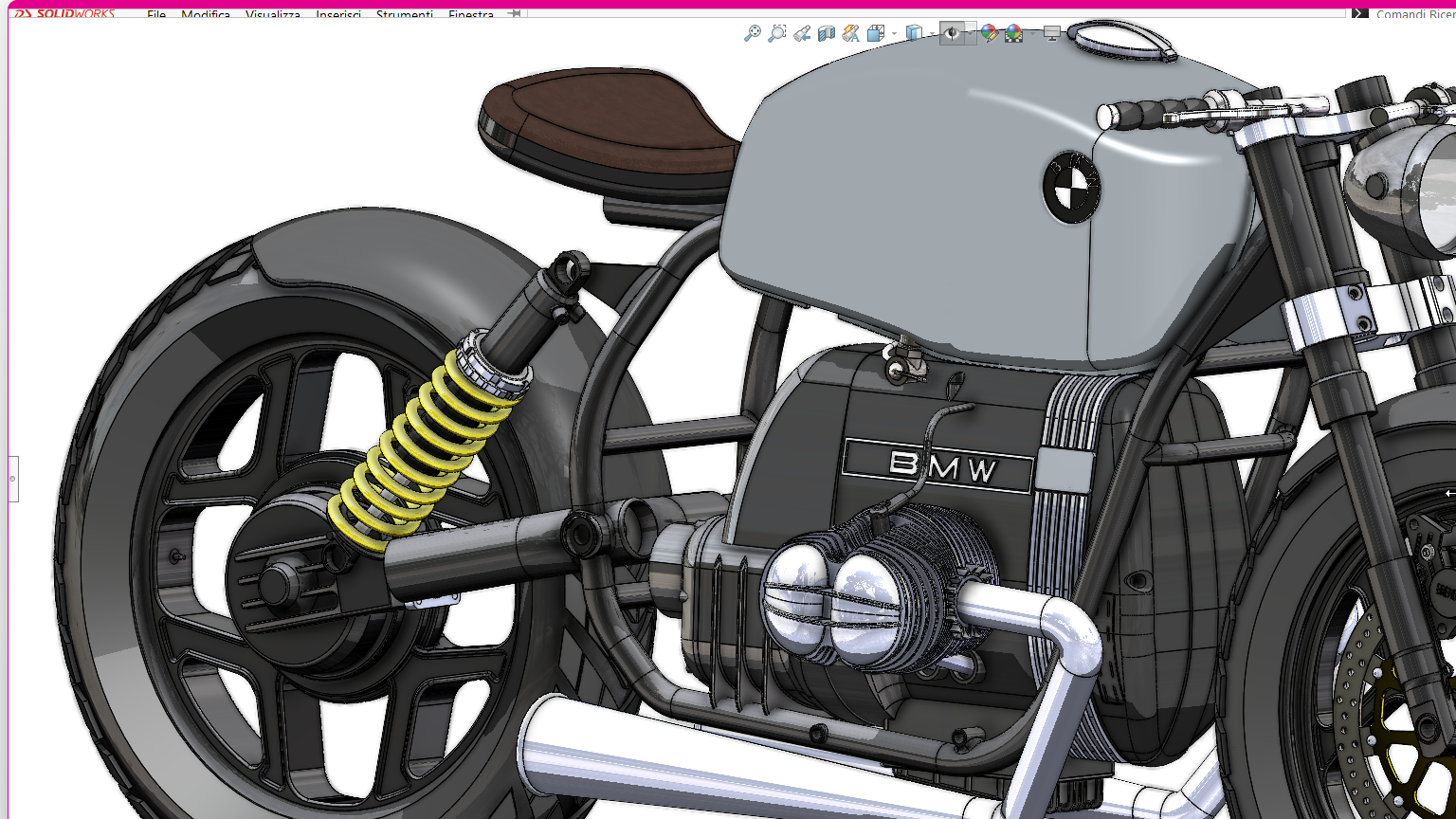Click Edit Appearance color ball icon
The width and height of the screenshot is (1456, 819).
pyautogui.click(x=990, y=33)
